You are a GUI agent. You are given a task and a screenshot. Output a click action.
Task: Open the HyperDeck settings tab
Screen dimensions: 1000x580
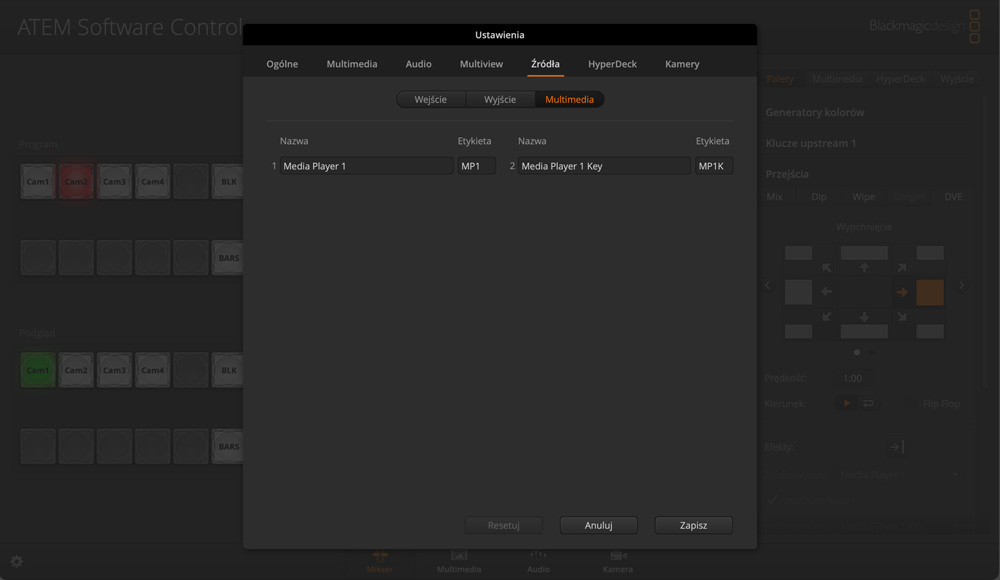(612, 64)
